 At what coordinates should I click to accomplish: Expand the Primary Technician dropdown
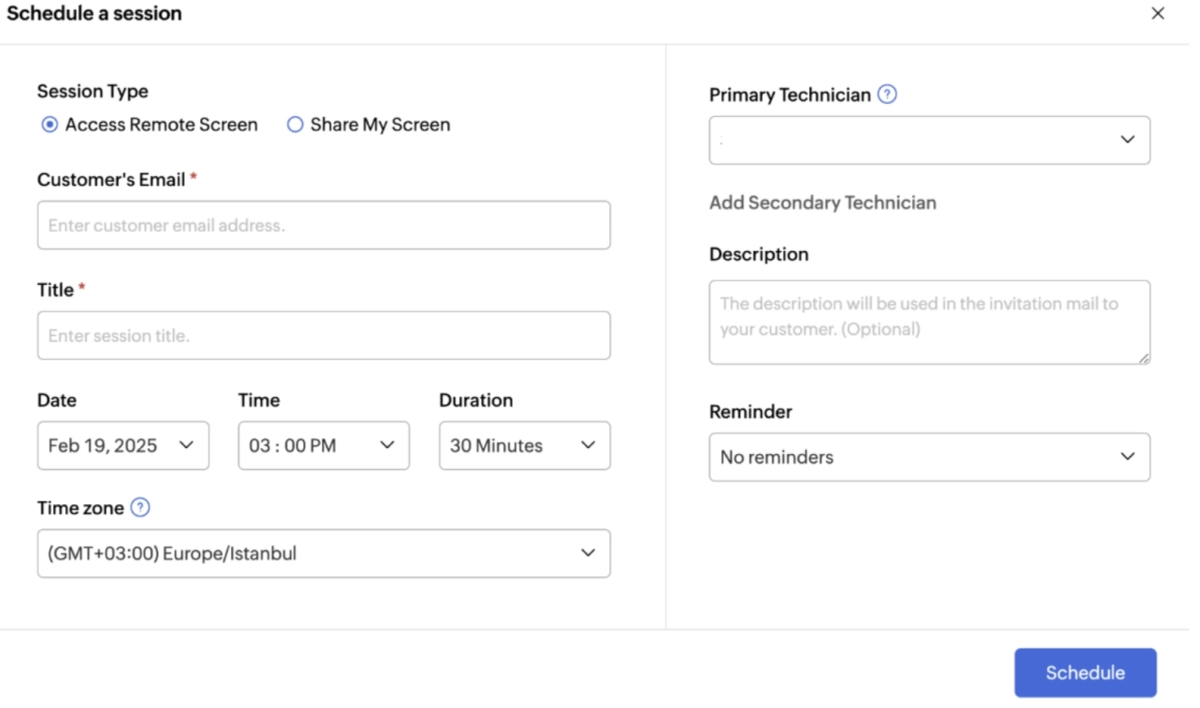[928, 139]
